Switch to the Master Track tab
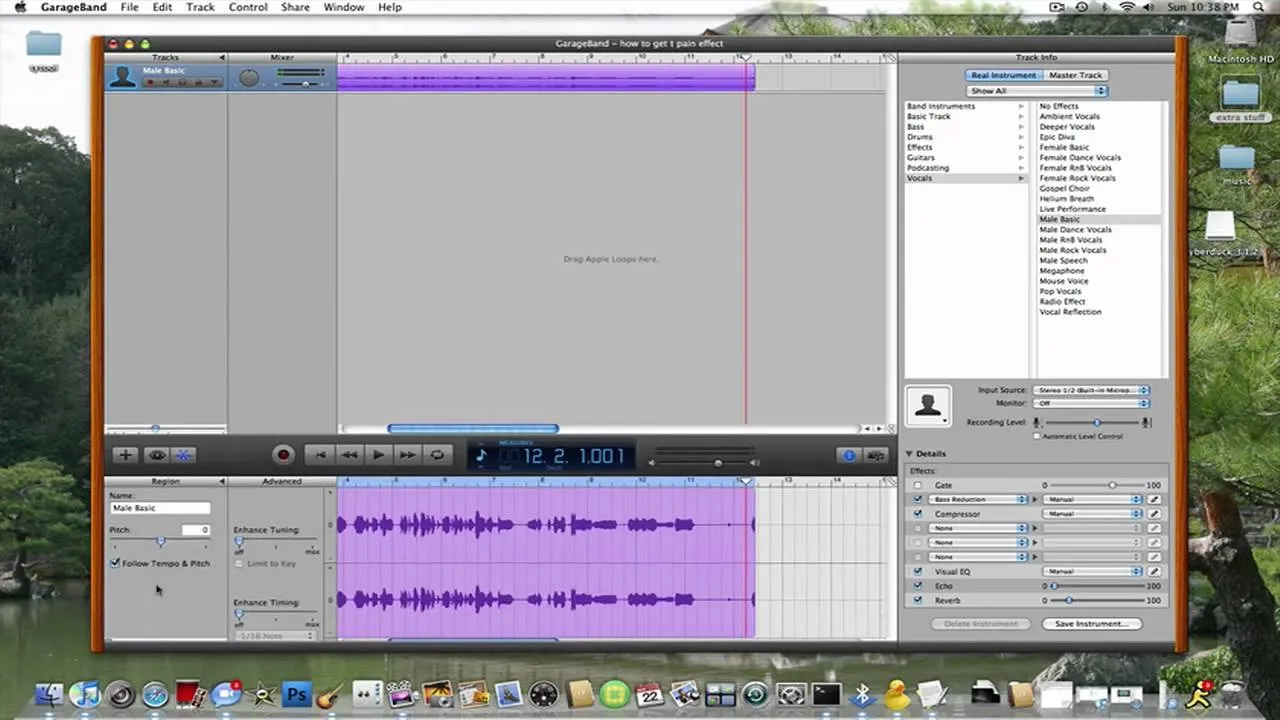 (x=1076, y=75)
